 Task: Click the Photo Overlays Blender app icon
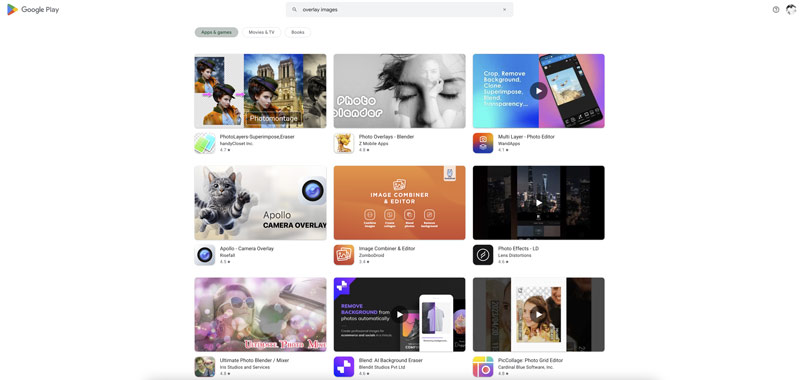(x=344, y=143)
